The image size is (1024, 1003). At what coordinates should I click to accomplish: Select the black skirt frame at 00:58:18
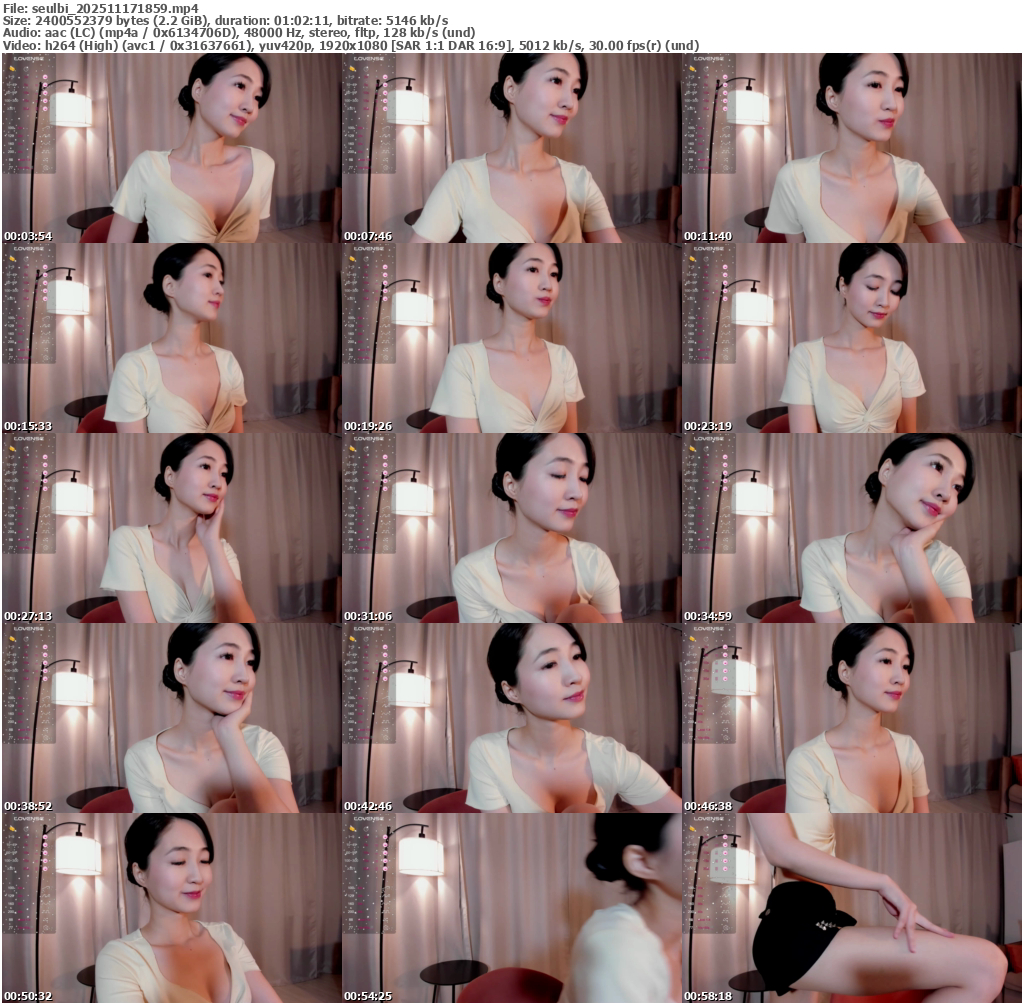pos(851,908)
